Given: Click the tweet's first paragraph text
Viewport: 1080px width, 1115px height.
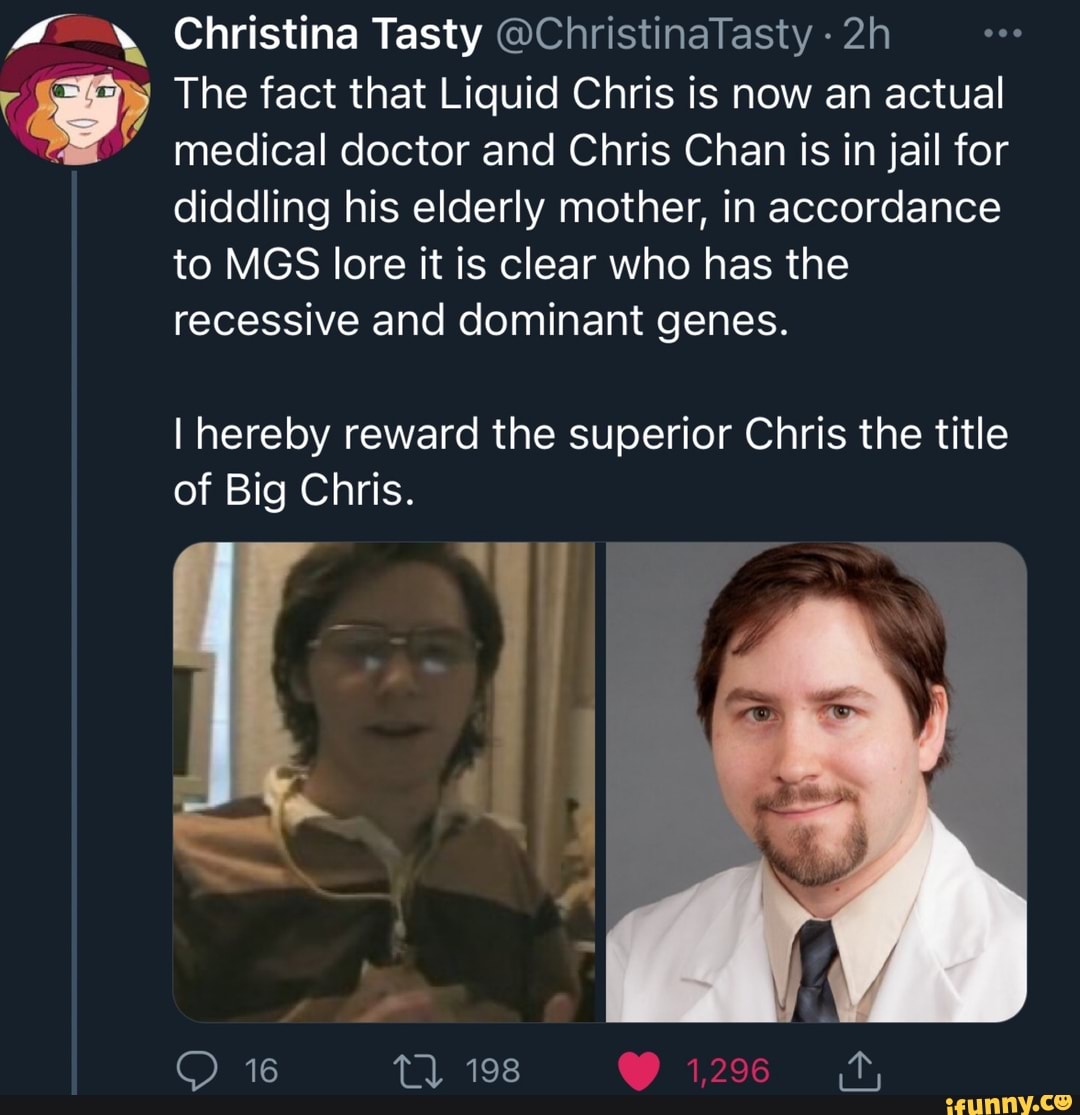Looking at the screenshot, I should [590, 208].
